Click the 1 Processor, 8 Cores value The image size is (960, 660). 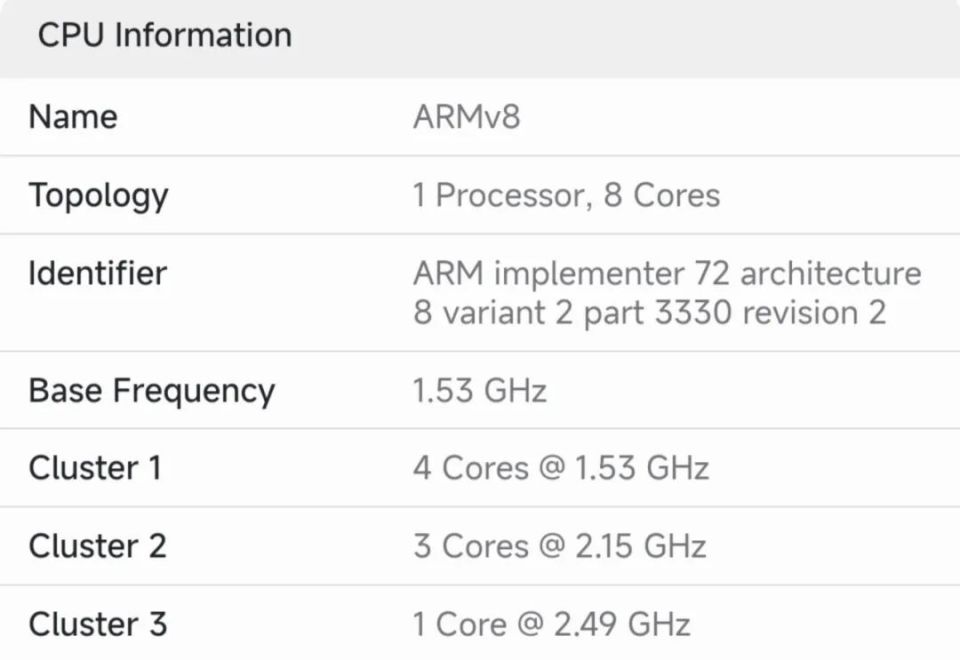pos(566,195)
